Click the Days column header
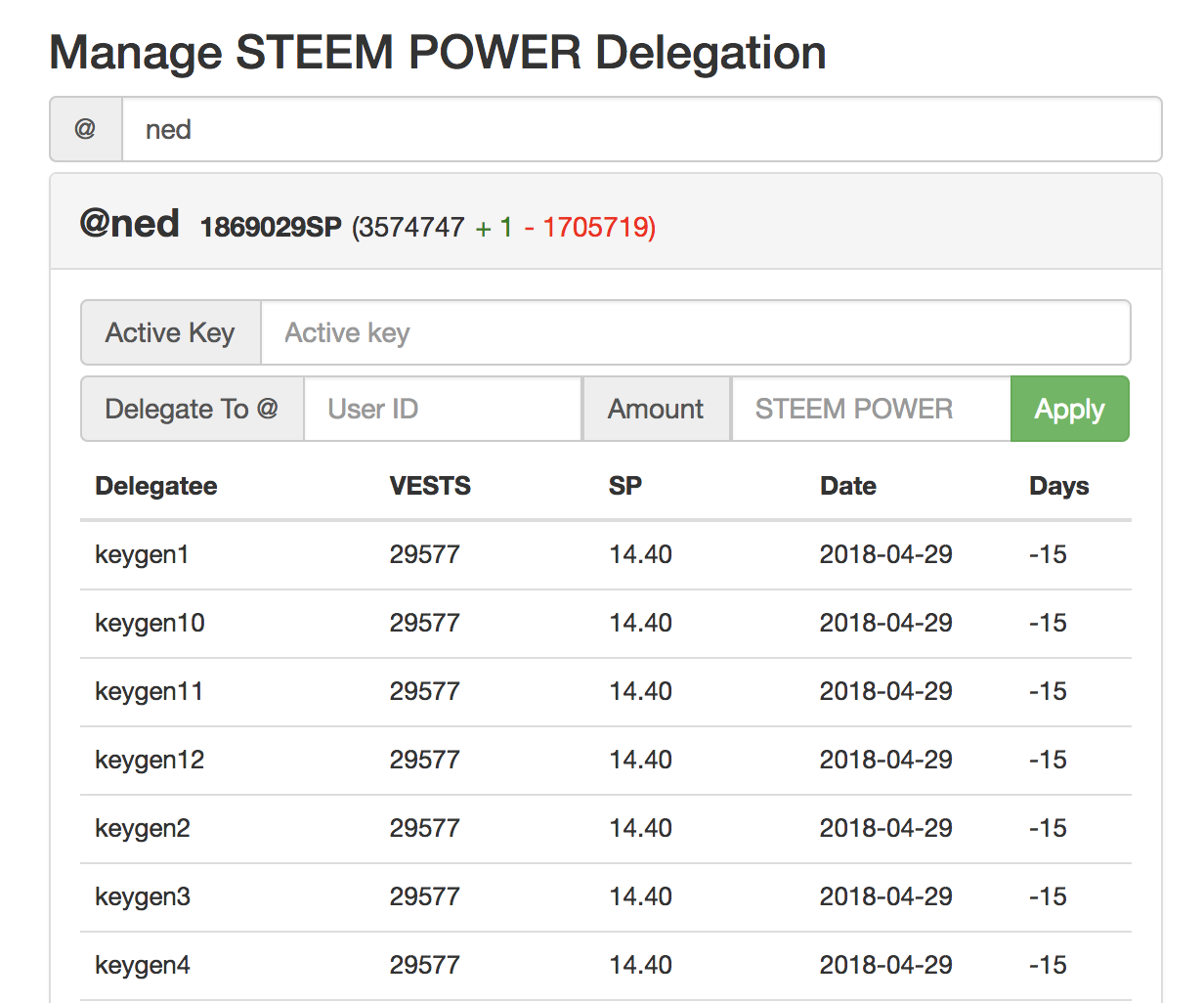1204x1003 pixels. click(x=1058, y=486)
